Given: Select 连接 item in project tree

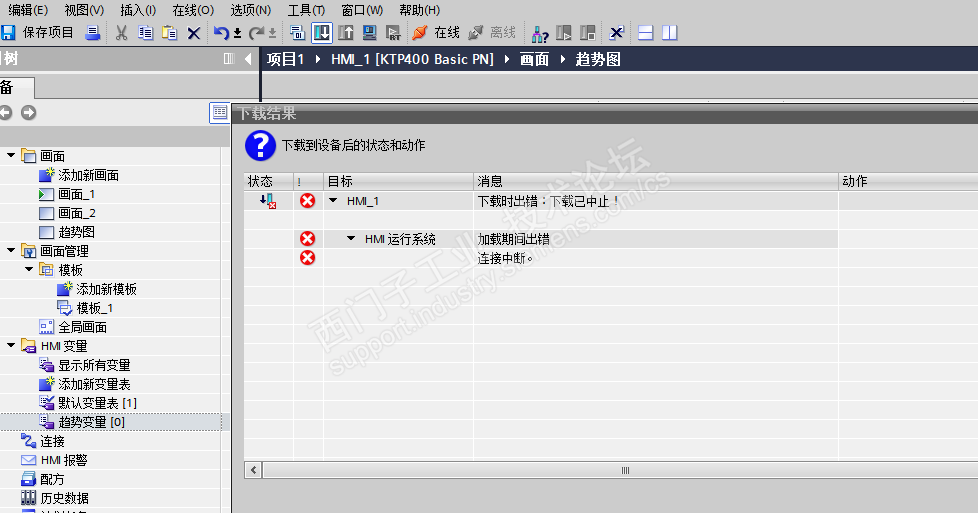Looking at the screenshot, I should click(x=52, y=441).
